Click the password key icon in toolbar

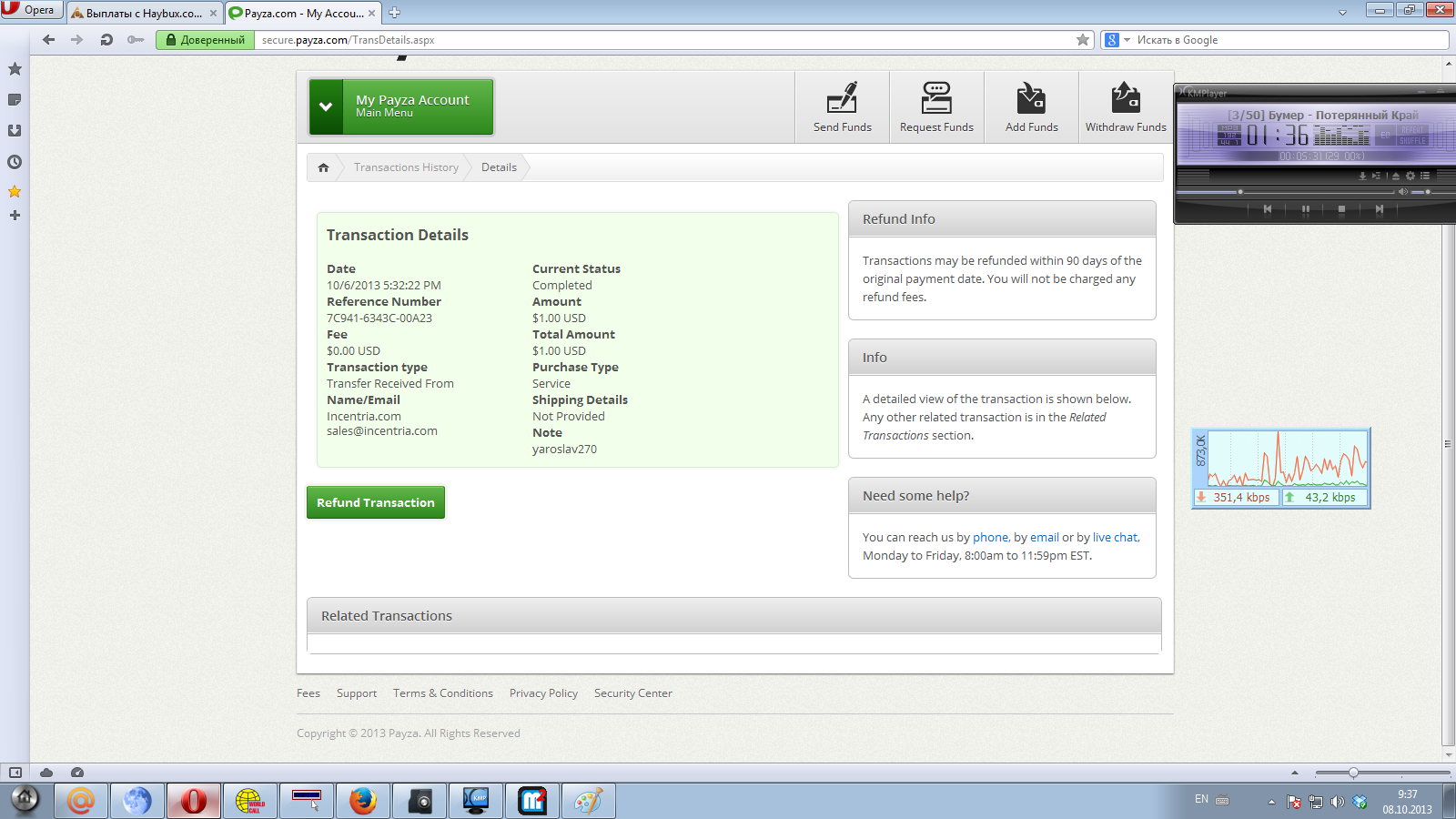[136, 40]
